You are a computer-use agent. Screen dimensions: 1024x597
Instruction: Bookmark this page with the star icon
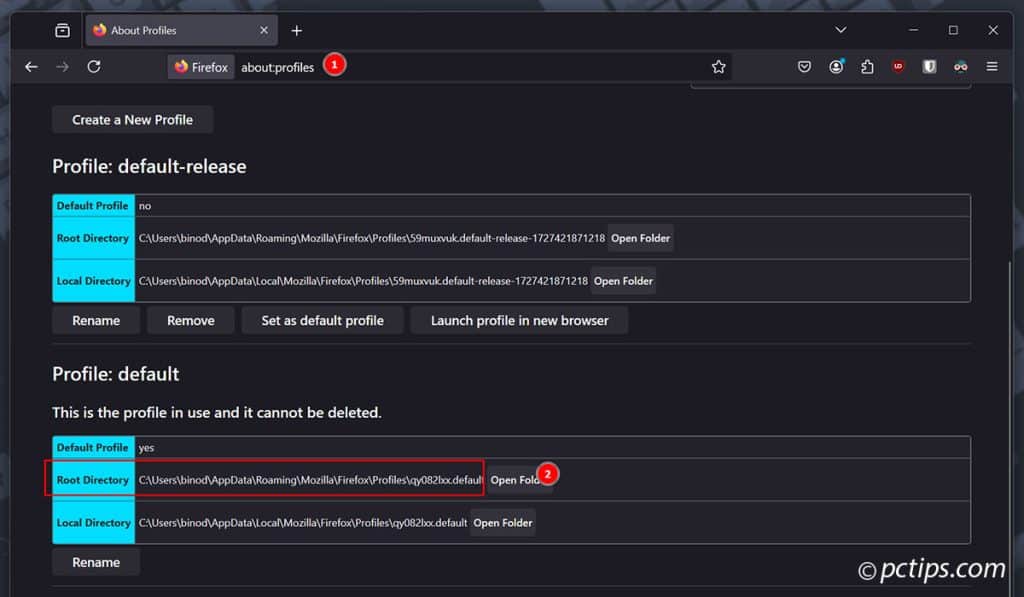[x=718, y=67]
